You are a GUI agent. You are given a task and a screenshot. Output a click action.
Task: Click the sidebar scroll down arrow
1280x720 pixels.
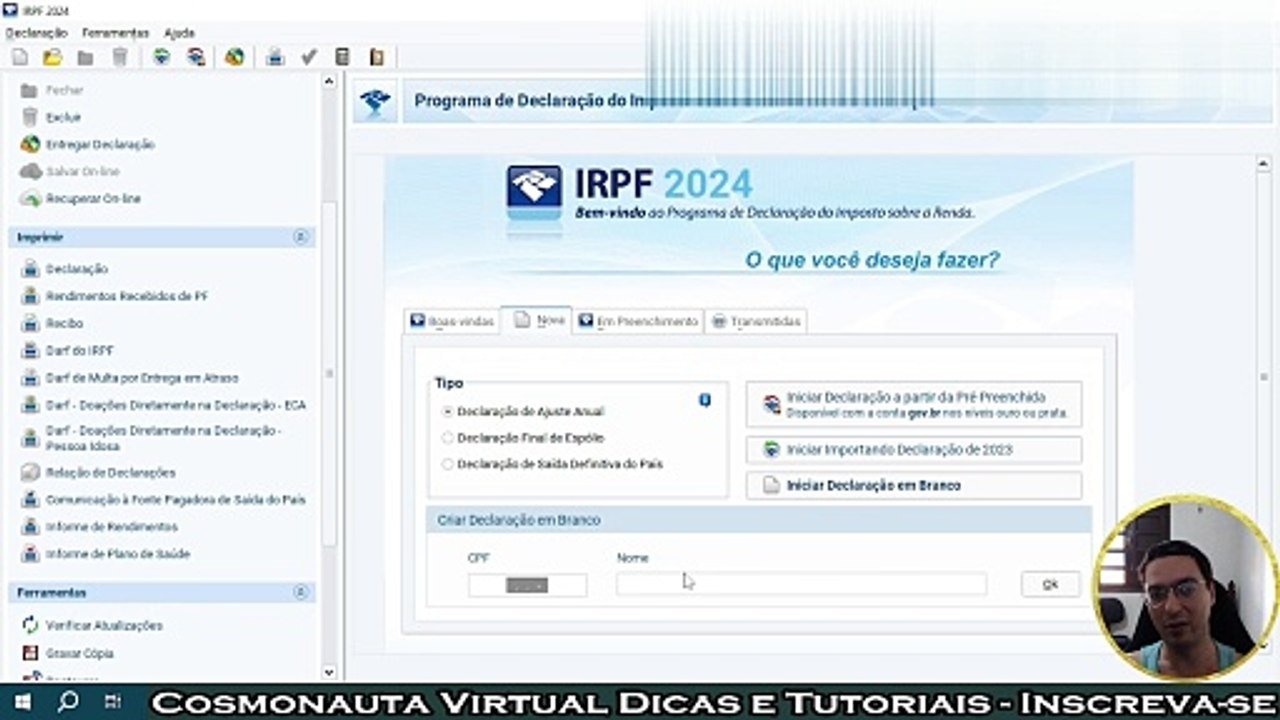pyautogui.click(x=329, y=672)
